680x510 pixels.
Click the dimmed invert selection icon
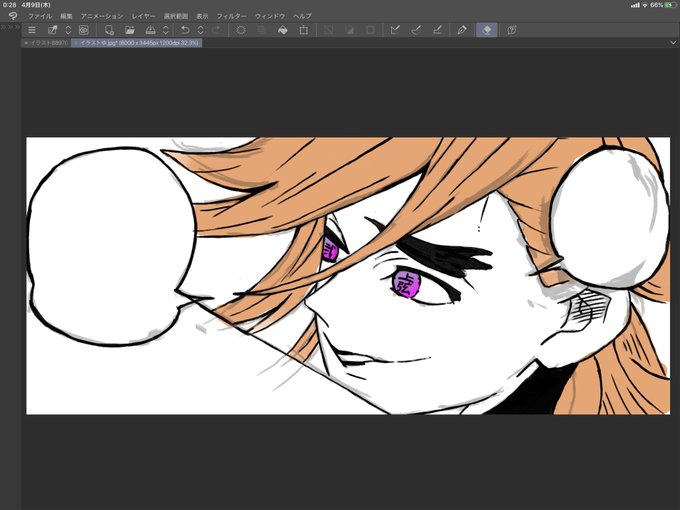tap(328, 30)
